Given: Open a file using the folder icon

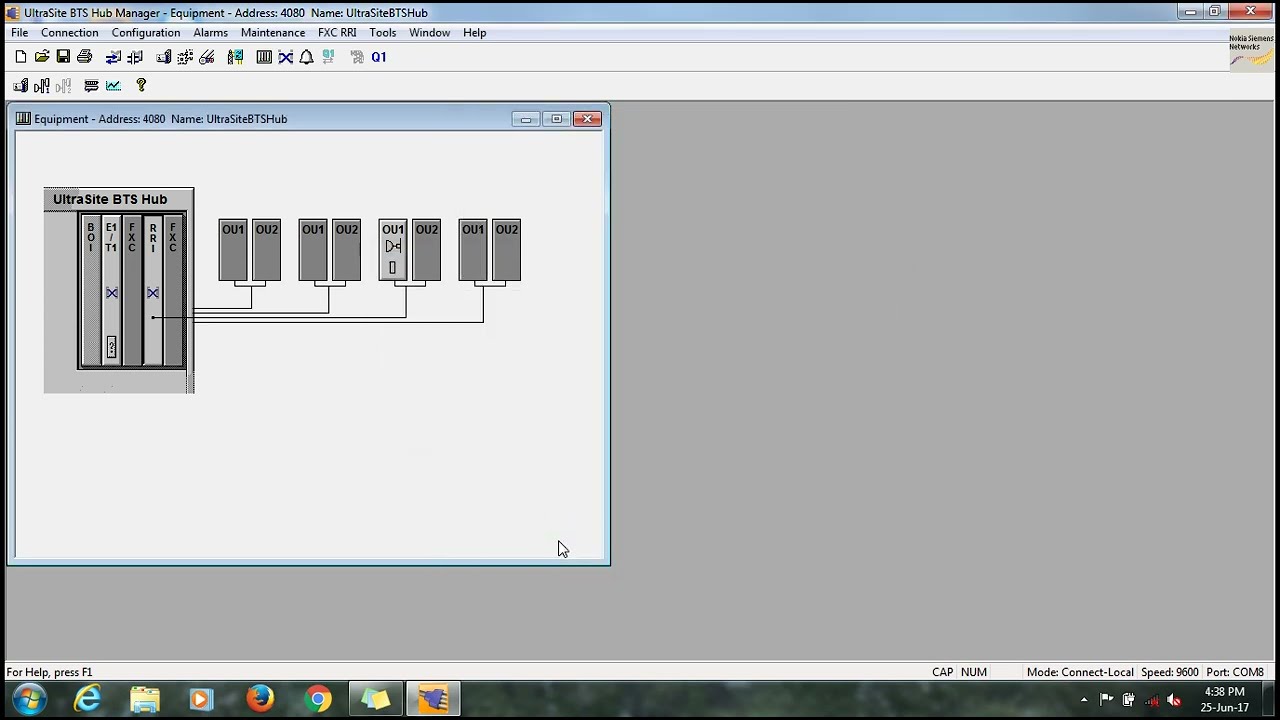Looking at the screenshot, I should tap(42, 57).
